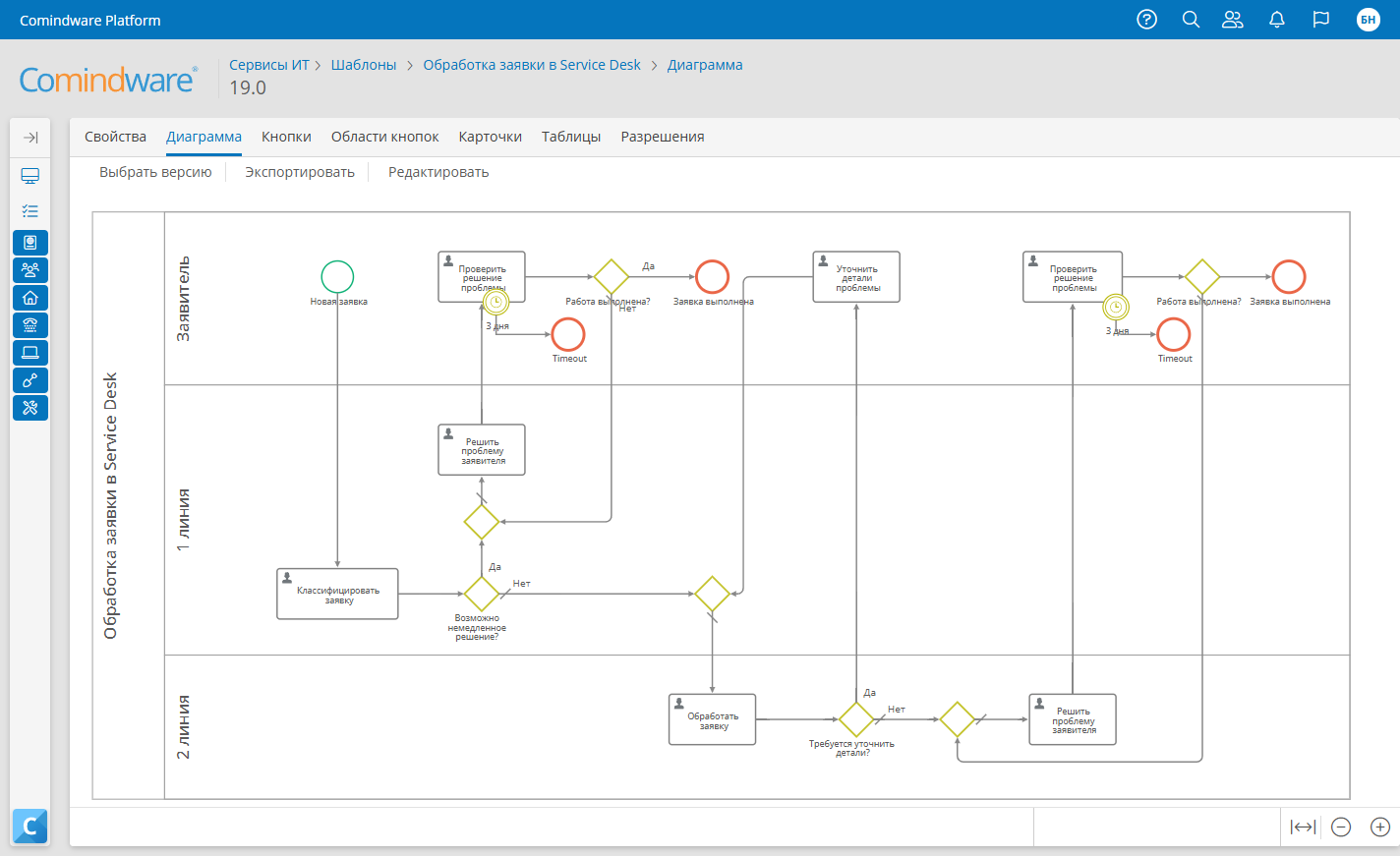Switch to the Карточки tab
This screenshot has height=856, width=1400.
(490, 137)
